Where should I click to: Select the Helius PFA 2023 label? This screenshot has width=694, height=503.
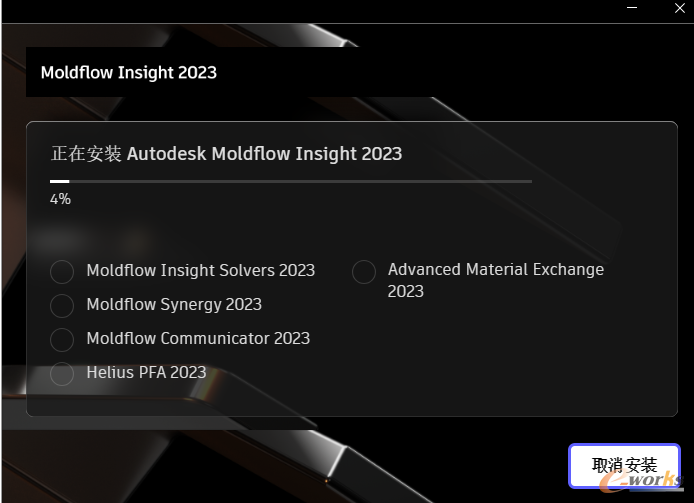146,372
